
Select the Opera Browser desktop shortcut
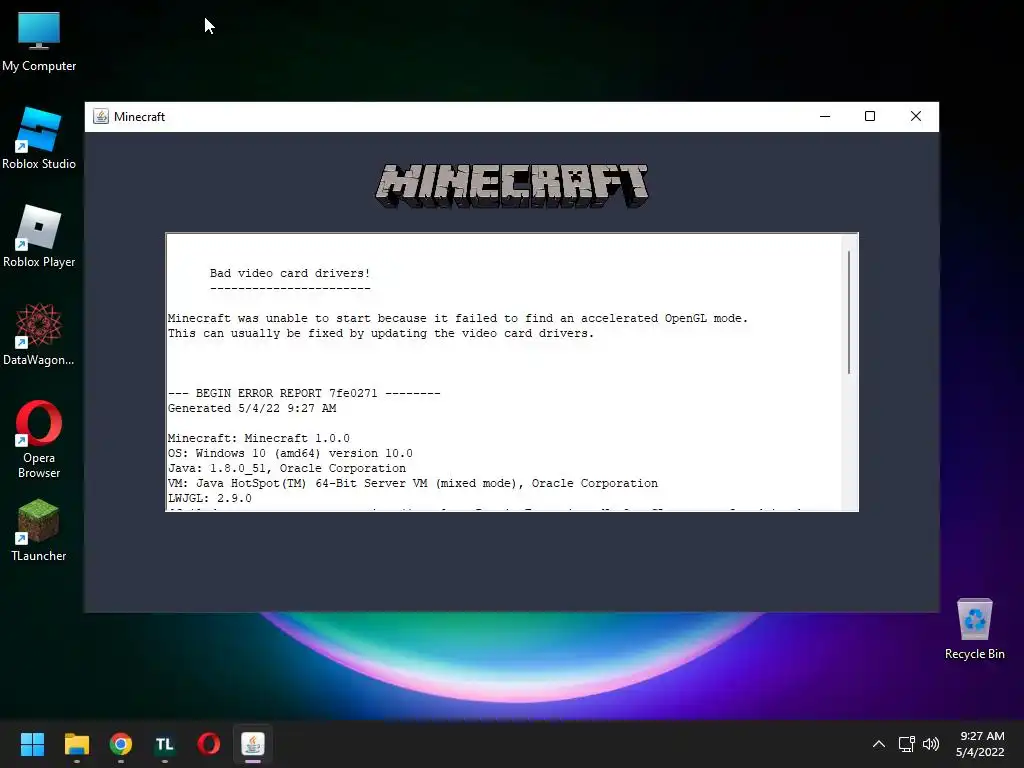pyautogui.click(x=39, y=440)
